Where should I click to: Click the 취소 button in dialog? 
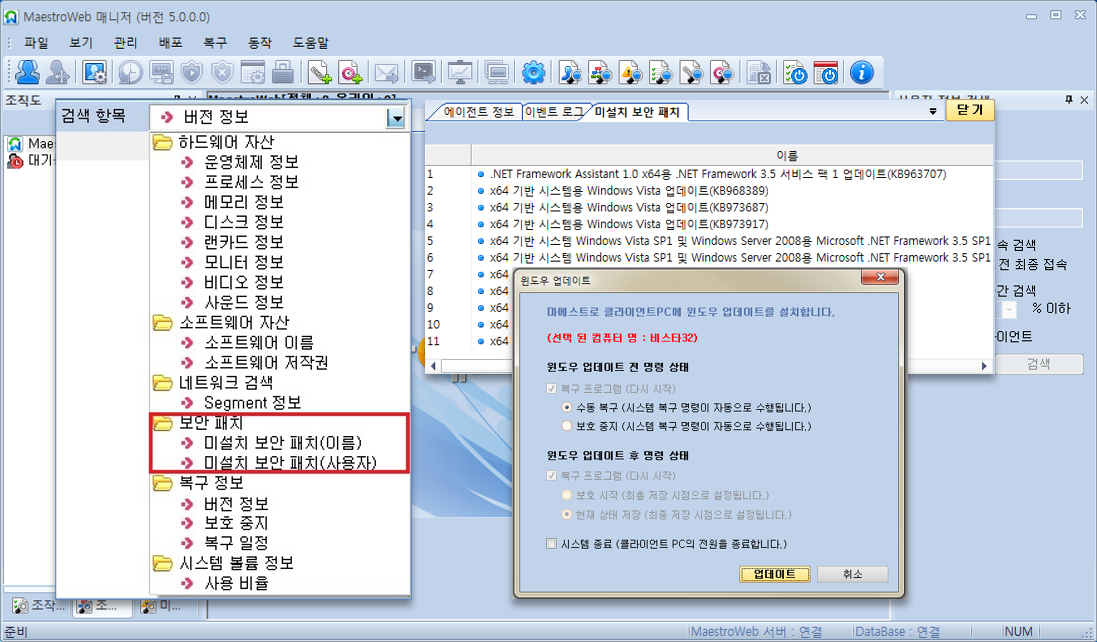[852, 574]
